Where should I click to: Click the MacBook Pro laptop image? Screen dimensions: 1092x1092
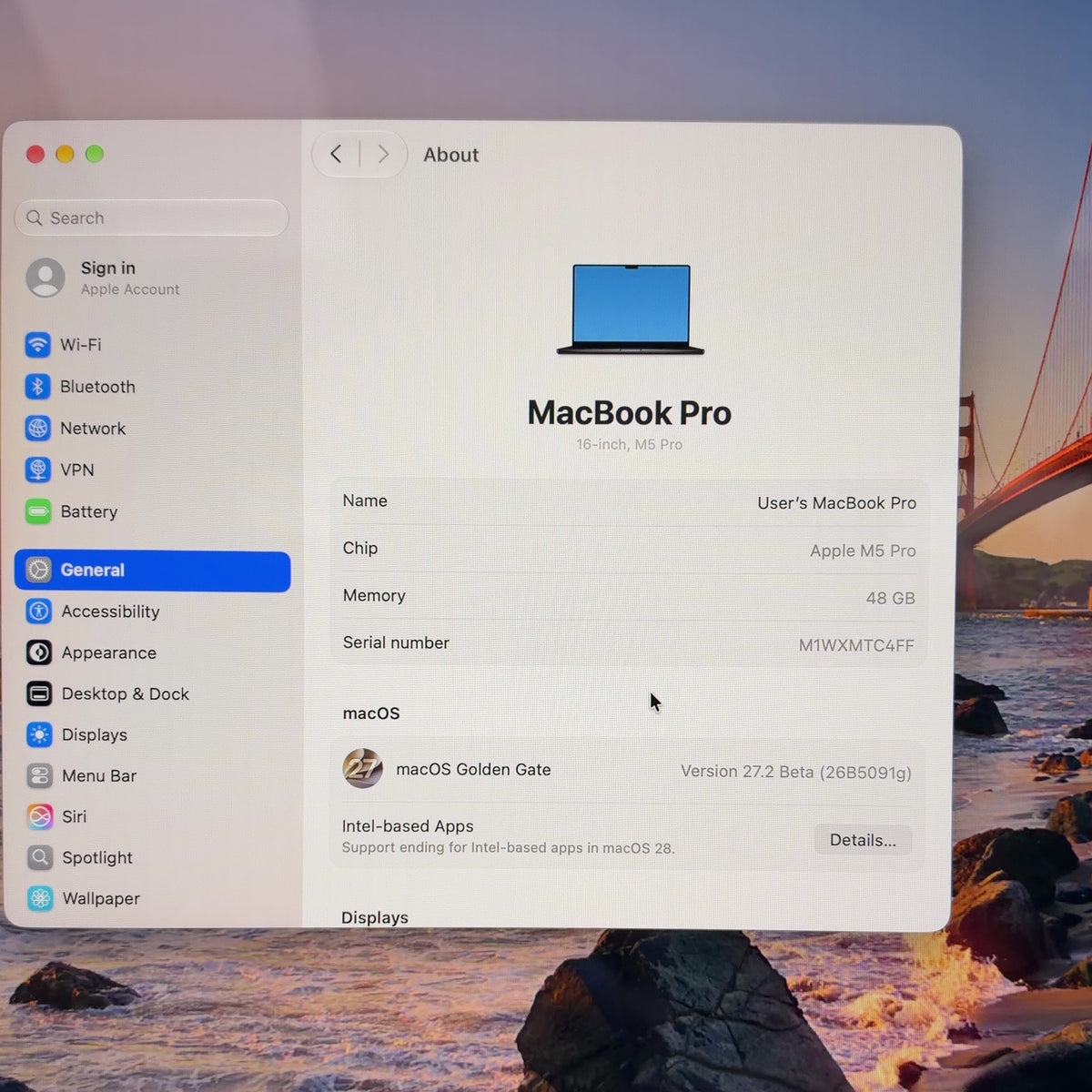(631, 309)
